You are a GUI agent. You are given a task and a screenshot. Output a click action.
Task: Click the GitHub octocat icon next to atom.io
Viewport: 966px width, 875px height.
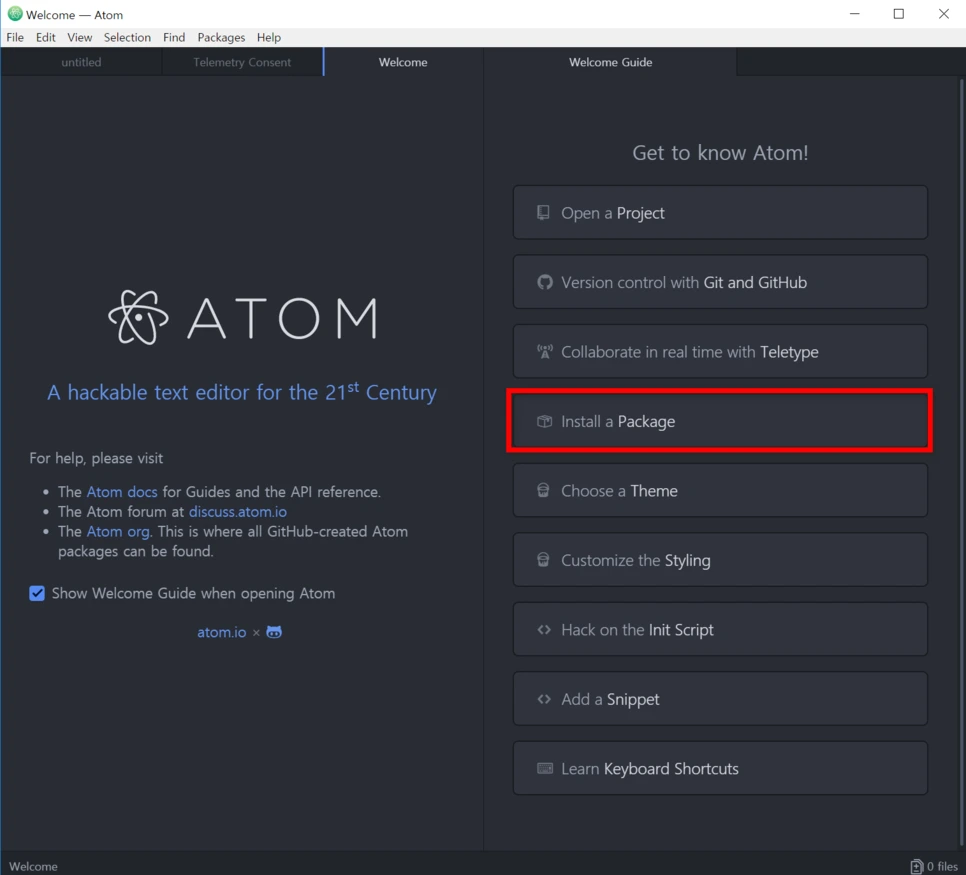pyautogui.click(x=274, y=632)
